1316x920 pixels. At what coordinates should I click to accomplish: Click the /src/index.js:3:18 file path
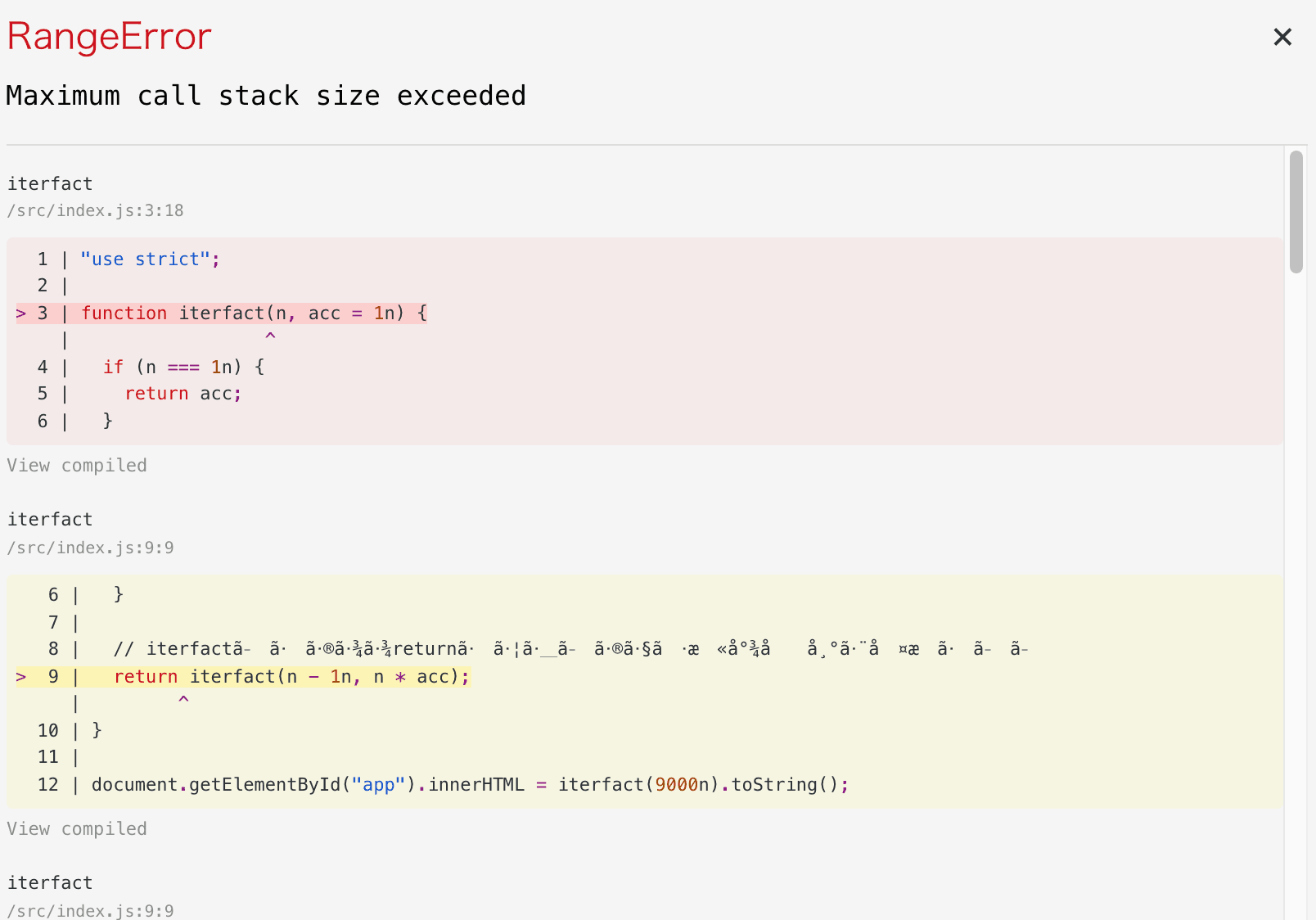pyautogui.click(x=95, y=210)
